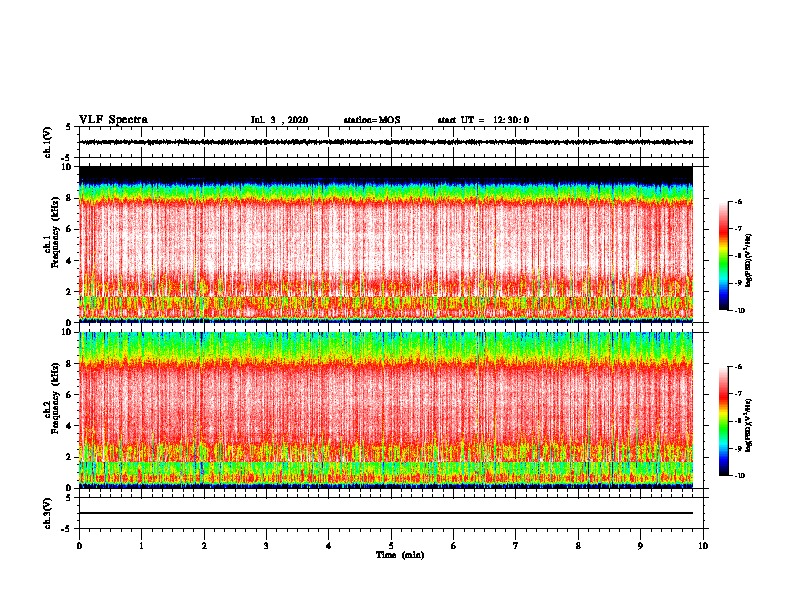
Task: Click time axis tick label "7"
Action: point(516,546)
